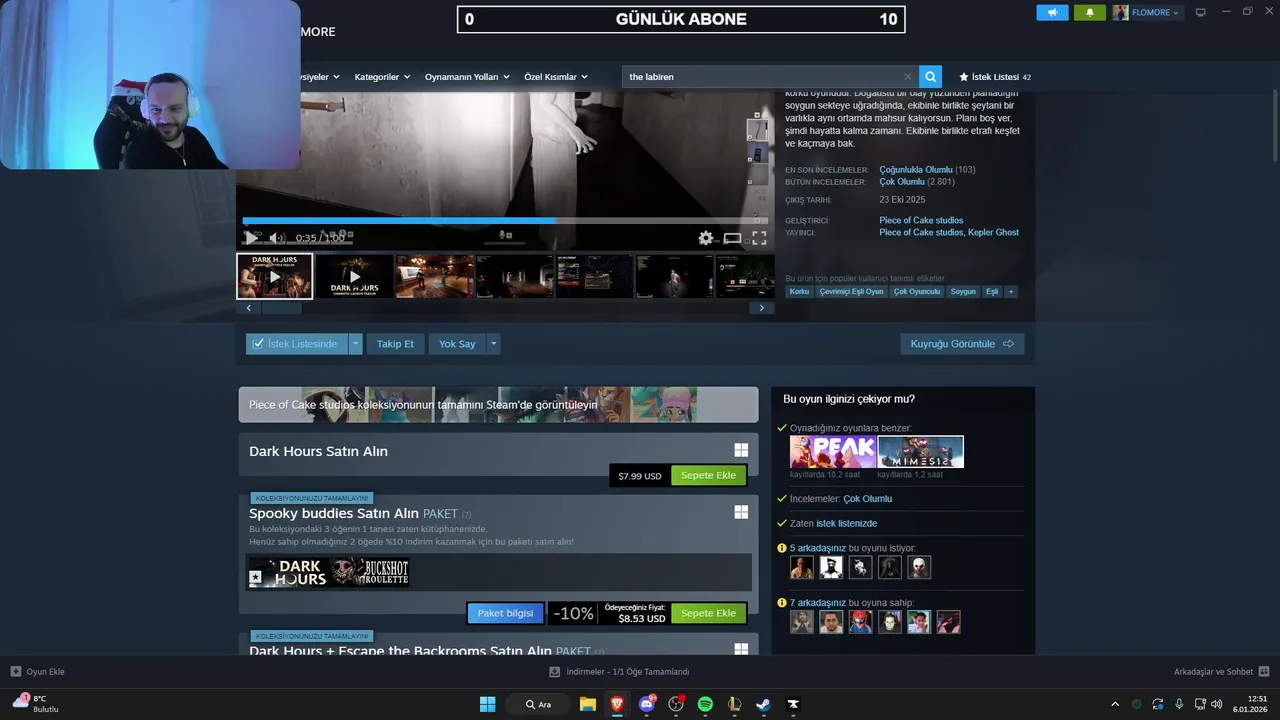Show hidden system tray icons
The image size is (1280, 720).
(1115, 704)
